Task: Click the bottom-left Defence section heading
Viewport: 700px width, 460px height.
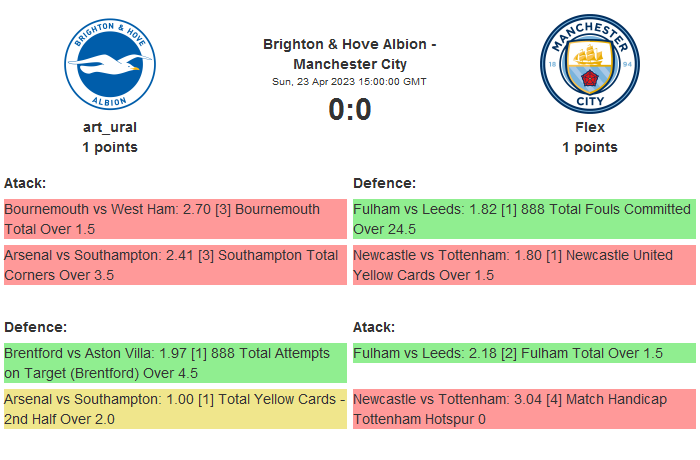Action: click(x=36, y=327)
